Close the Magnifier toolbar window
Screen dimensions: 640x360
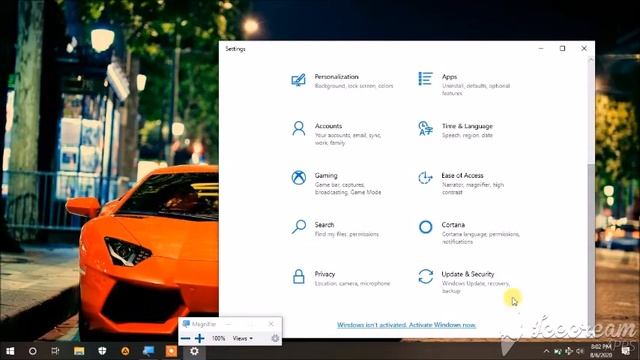[x=271, y=324]
